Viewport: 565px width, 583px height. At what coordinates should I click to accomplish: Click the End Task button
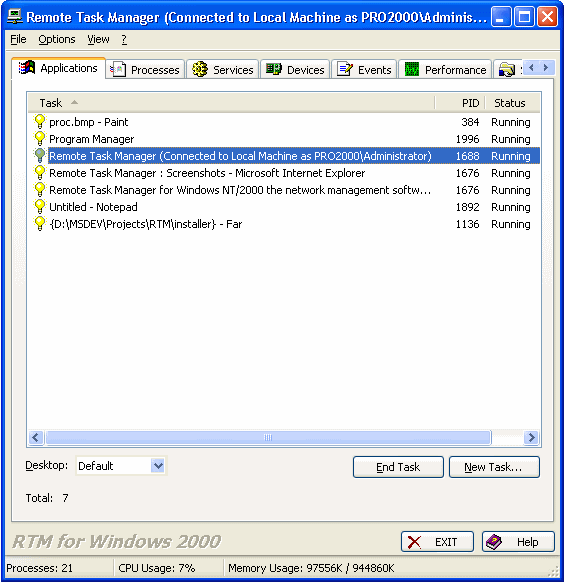pos(398,467)
